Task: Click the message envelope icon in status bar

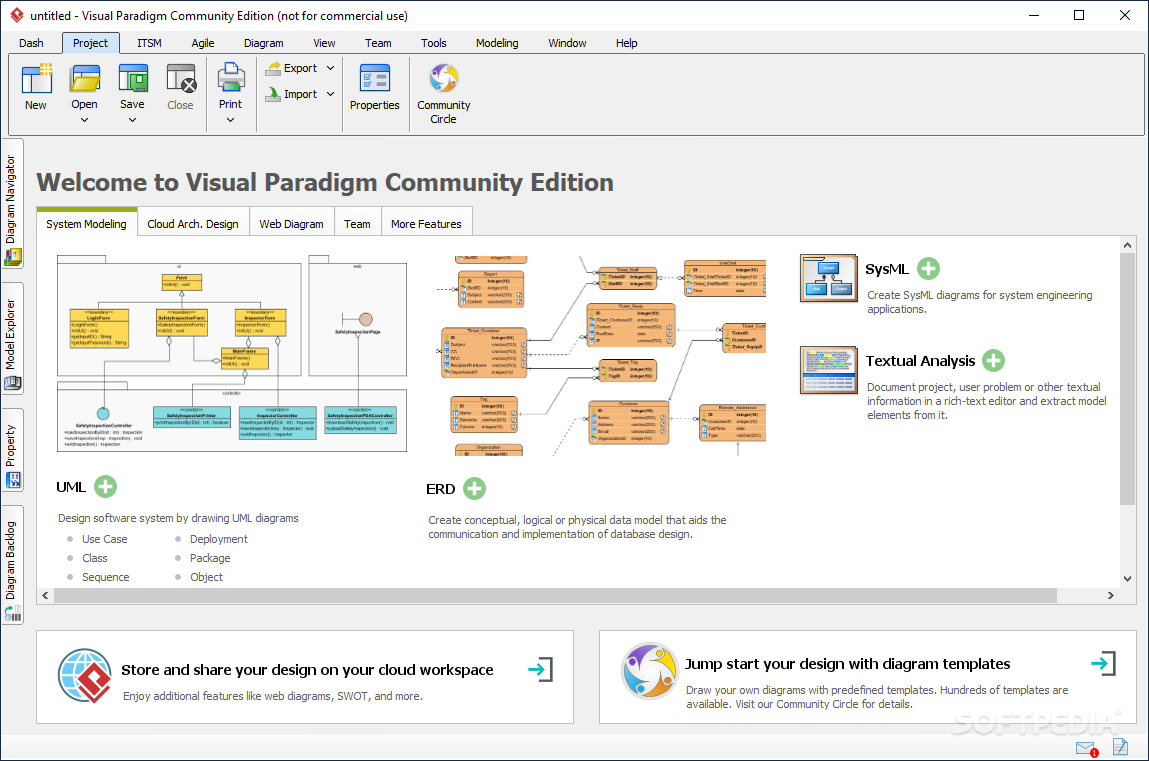Action: (x=1087, y=748)
